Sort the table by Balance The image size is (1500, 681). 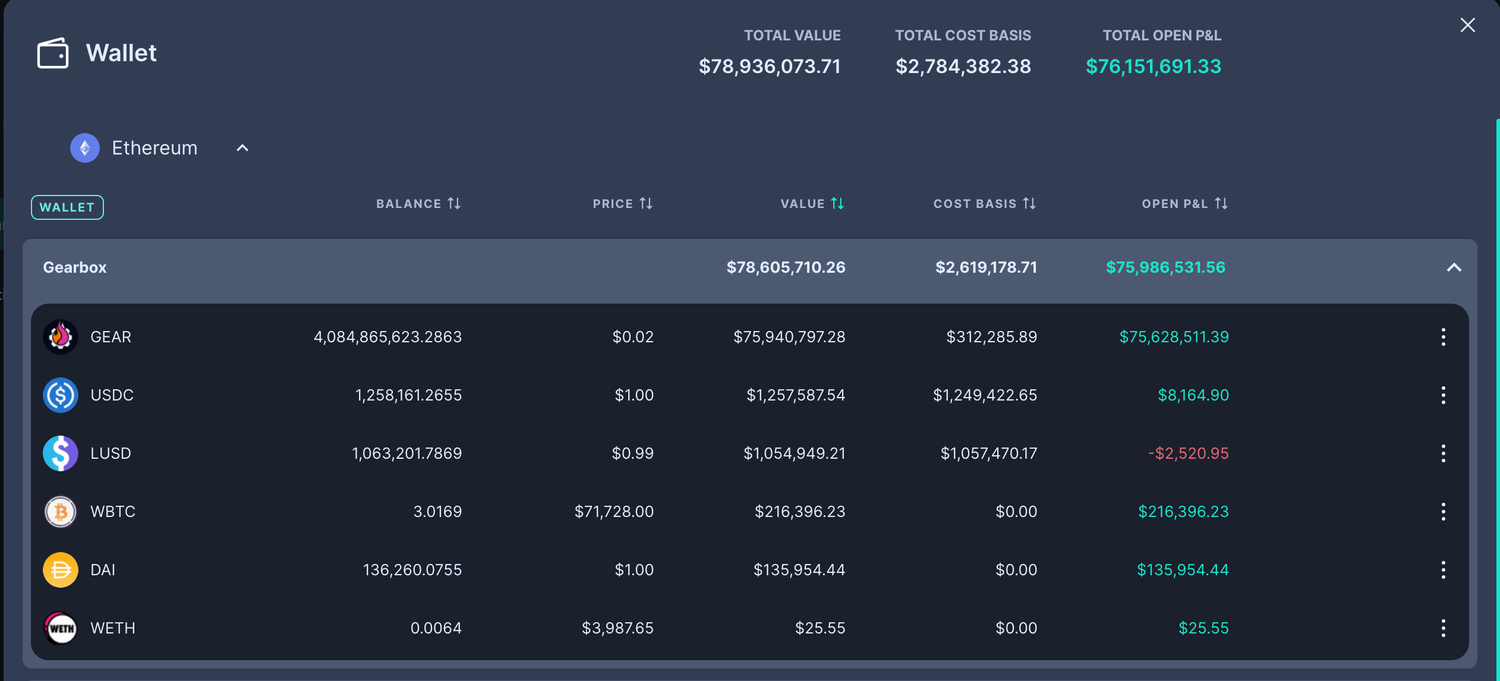tap(419, 203)
